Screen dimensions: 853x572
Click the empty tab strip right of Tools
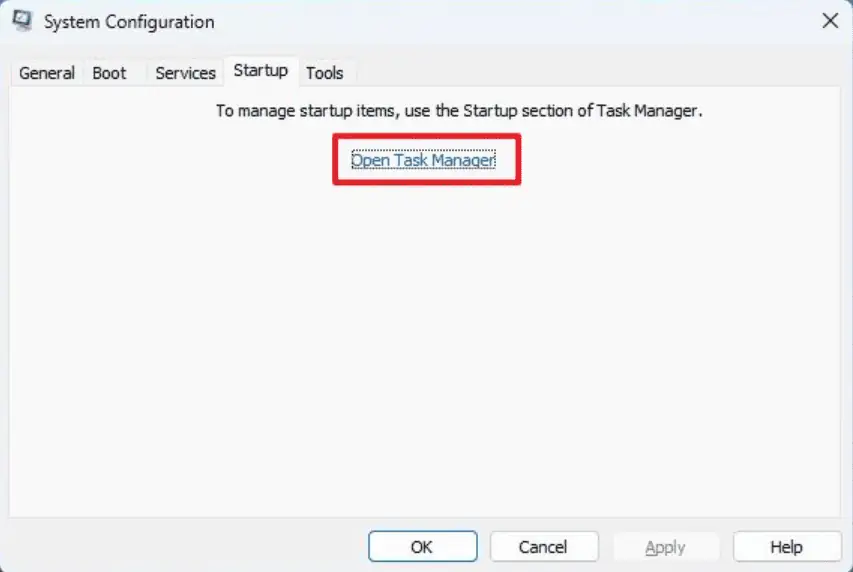pyautogui.click(x=600, y=72)
